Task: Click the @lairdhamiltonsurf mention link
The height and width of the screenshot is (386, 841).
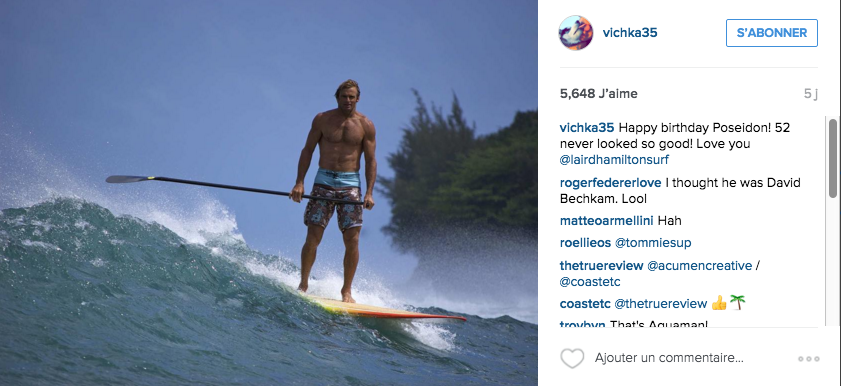Action: (614, 160)
